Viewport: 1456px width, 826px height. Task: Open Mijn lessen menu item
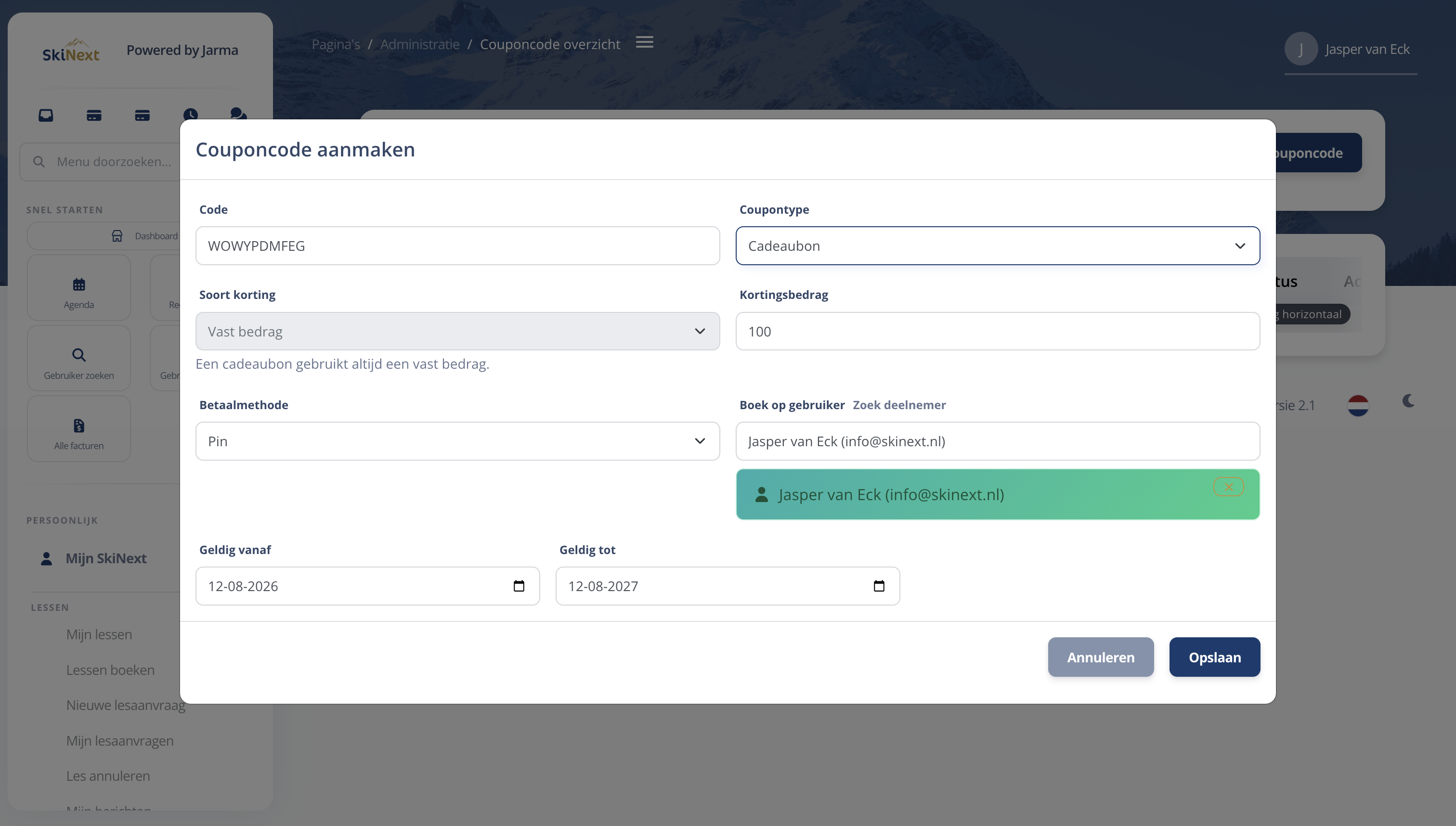[99, 634]
